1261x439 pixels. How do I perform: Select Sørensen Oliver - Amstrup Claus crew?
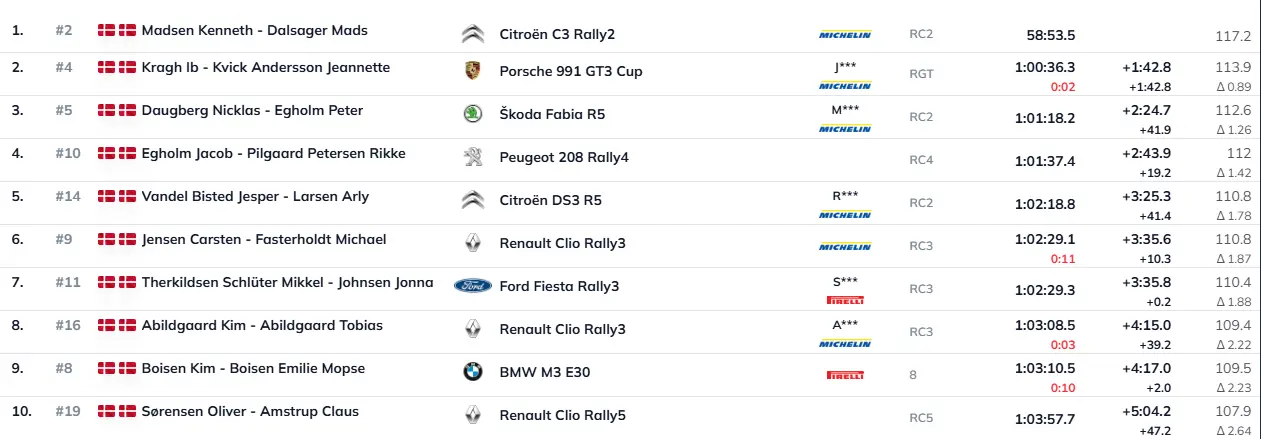250,411
